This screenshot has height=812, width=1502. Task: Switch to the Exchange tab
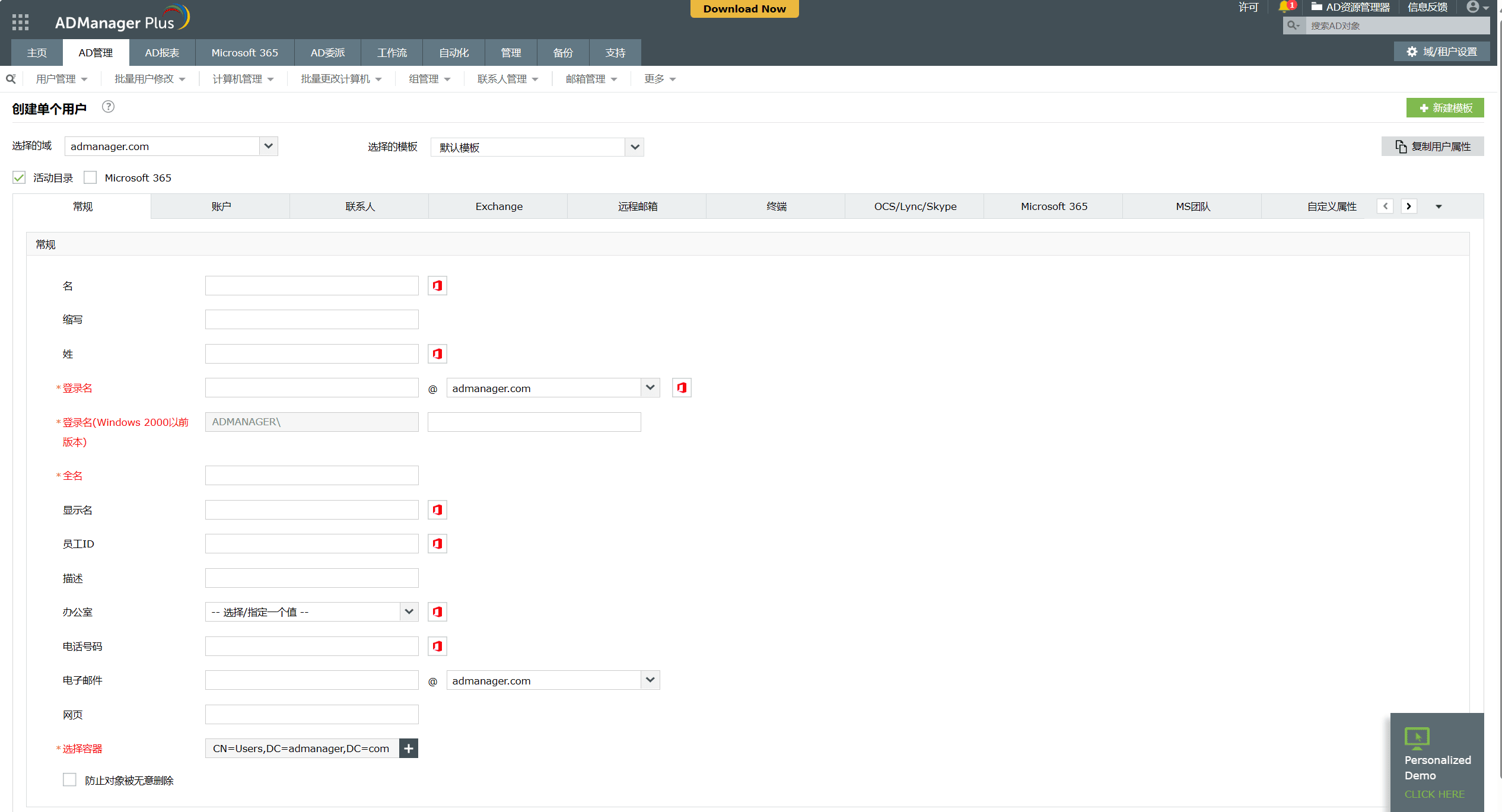(x=498, y=206)
